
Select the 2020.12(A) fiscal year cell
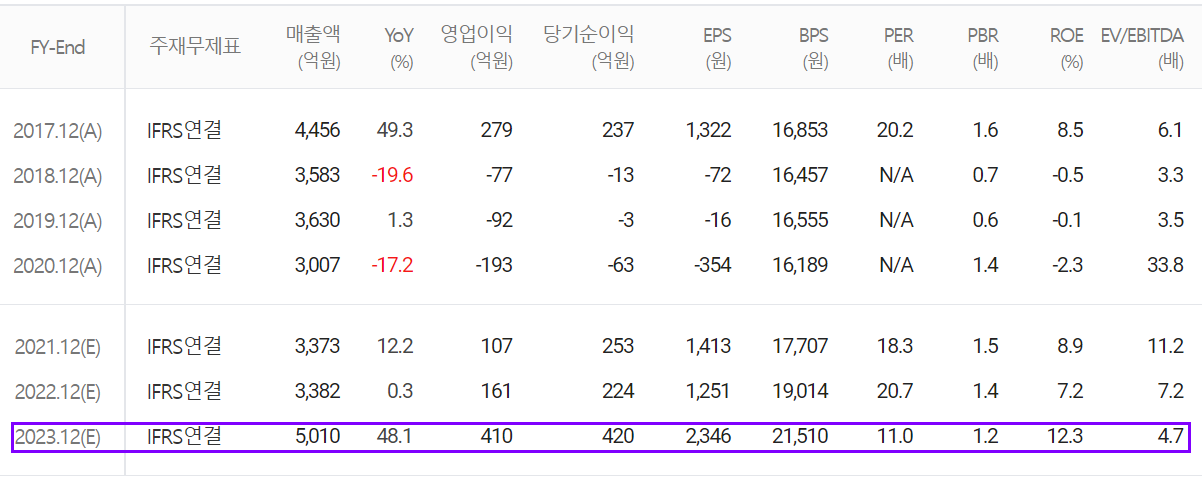tap(58, 265)
